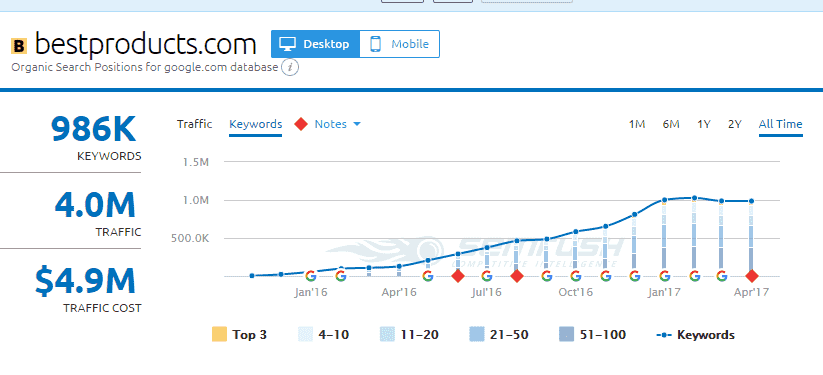Toggle the 51-100 legend series
This screenshot has height=375, width=823.
[x=593, y=335]
